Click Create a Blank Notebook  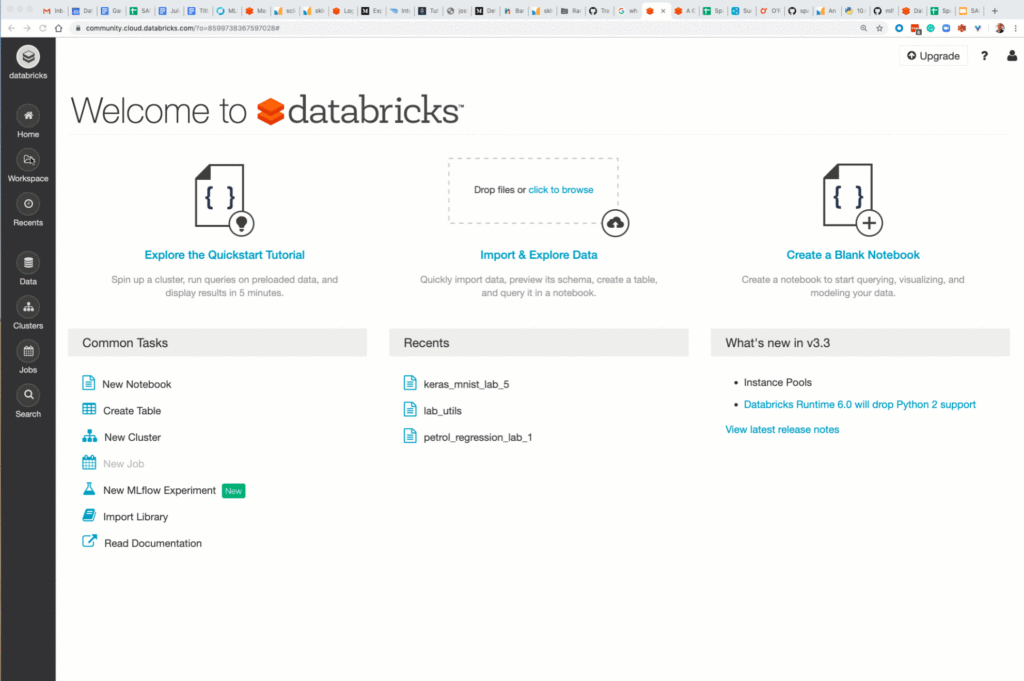(853, 255)
